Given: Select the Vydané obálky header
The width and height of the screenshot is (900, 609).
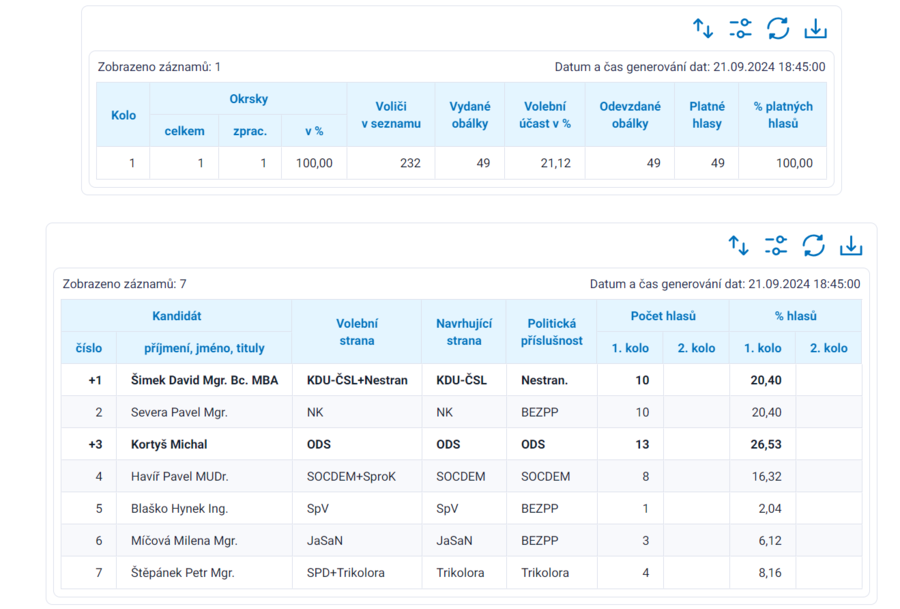Looking at the screenshot, I should [x=470, y=115].
